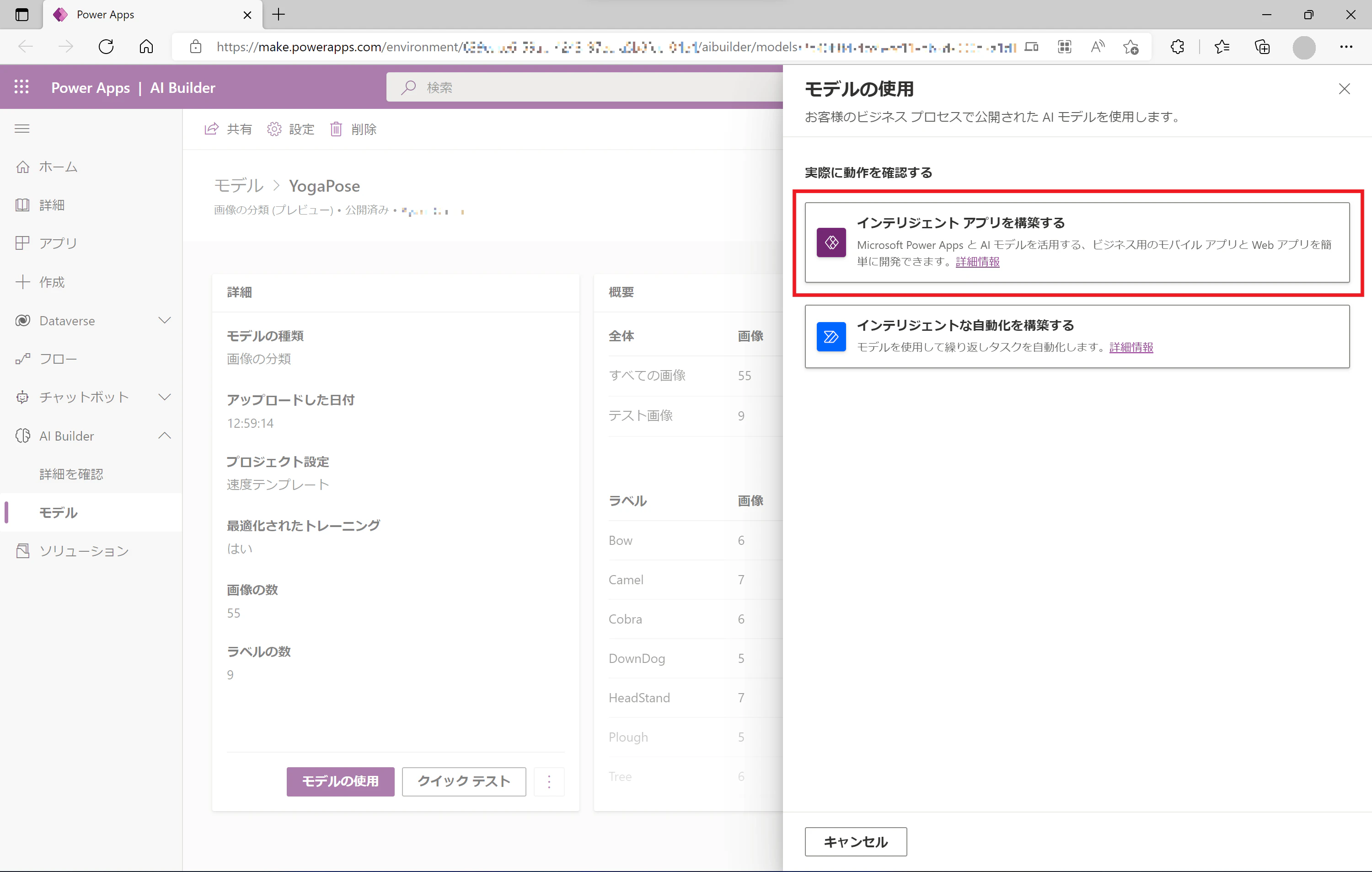Open 設定 gear in command bar
The image size is (1372, 872).
(x=274, y=129)
